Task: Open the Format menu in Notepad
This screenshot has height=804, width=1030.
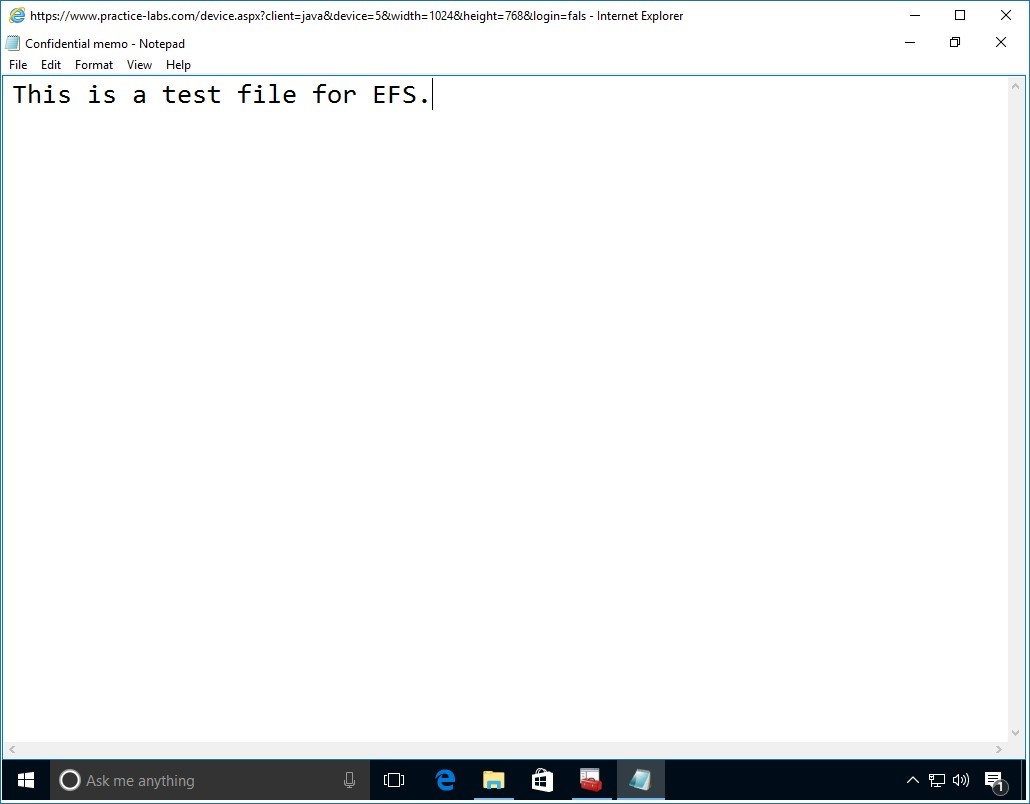Action: [x=93, y=64]
